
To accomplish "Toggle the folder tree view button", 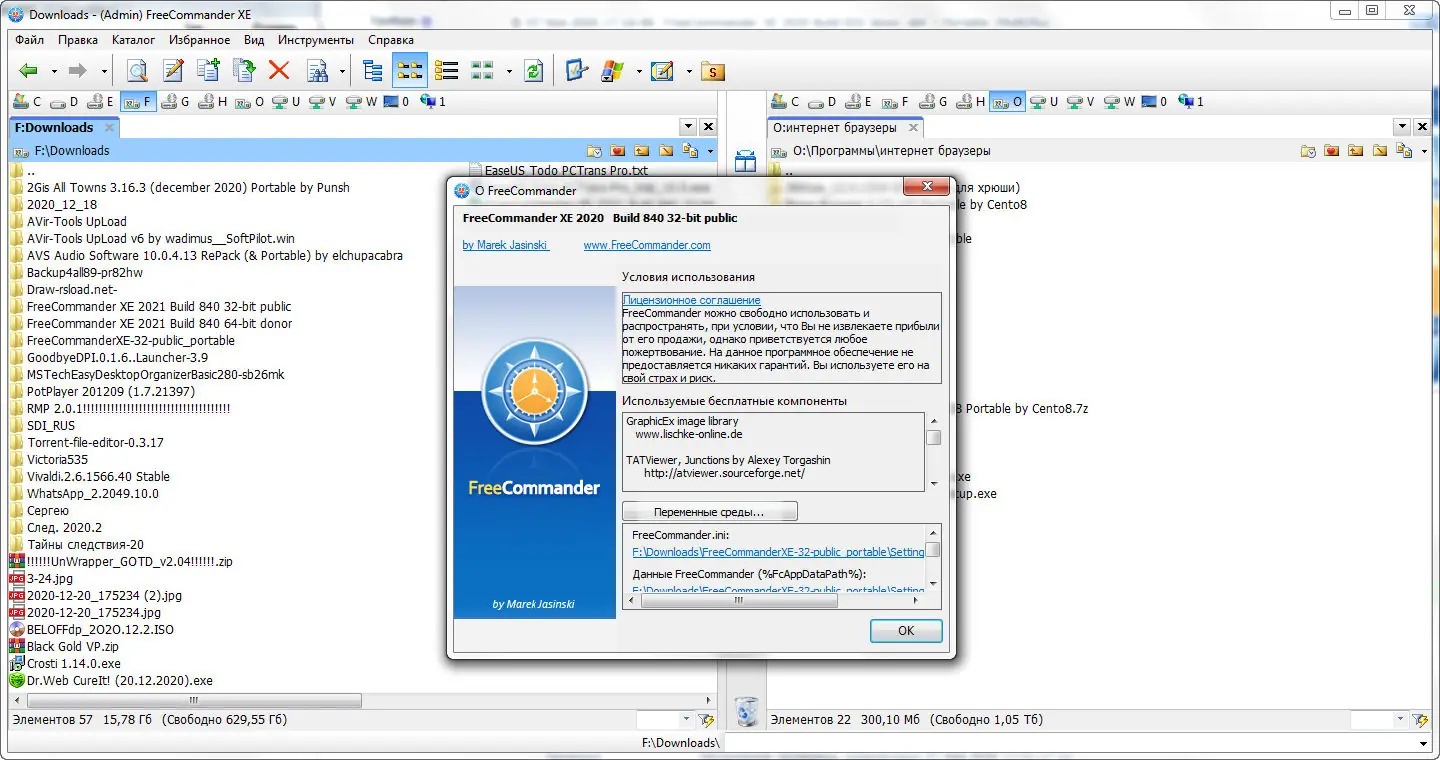I will 373,71.
